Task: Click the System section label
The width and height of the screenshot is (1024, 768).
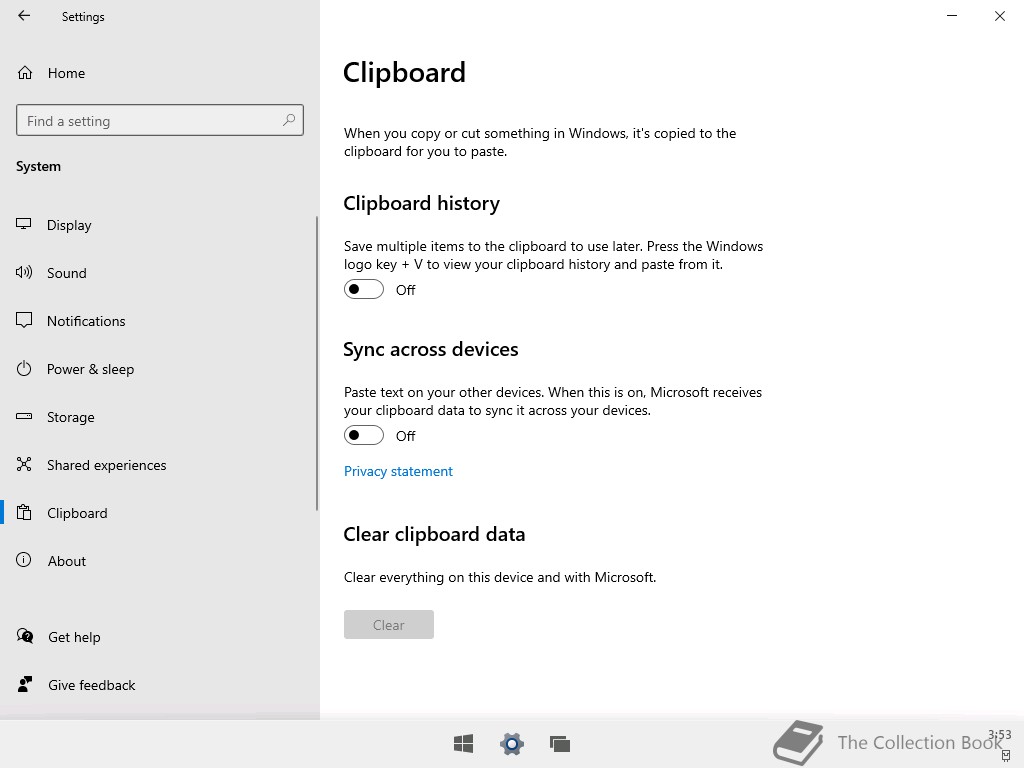Action: pyautogui.click(x=39, y=167)
